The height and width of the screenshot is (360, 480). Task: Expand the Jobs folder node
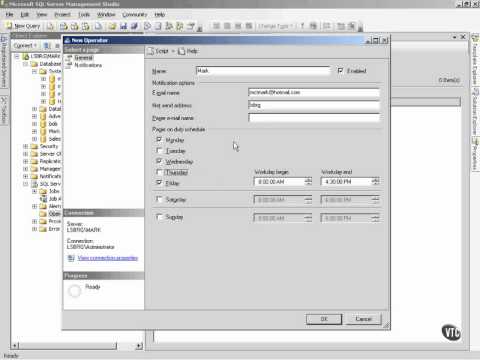pyautogui.click(x=35, y=191)
